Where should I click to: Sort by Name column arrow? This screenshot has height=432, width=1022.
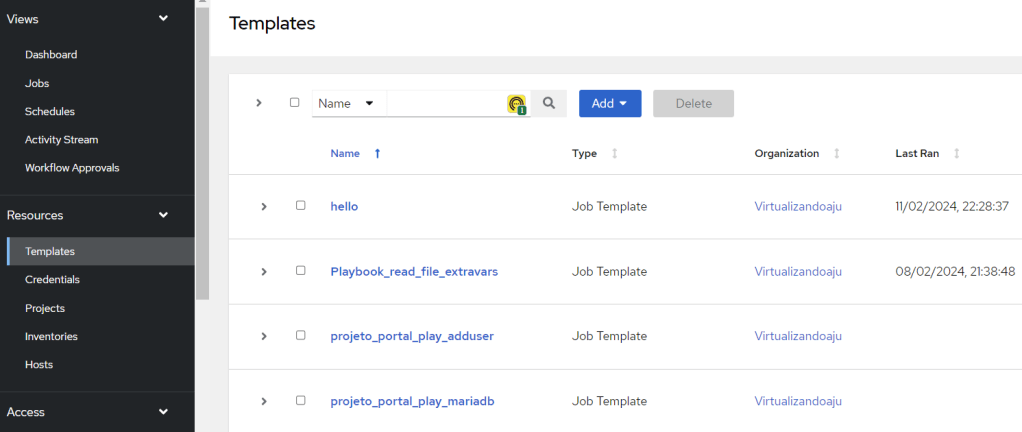(x=377, y=154)
